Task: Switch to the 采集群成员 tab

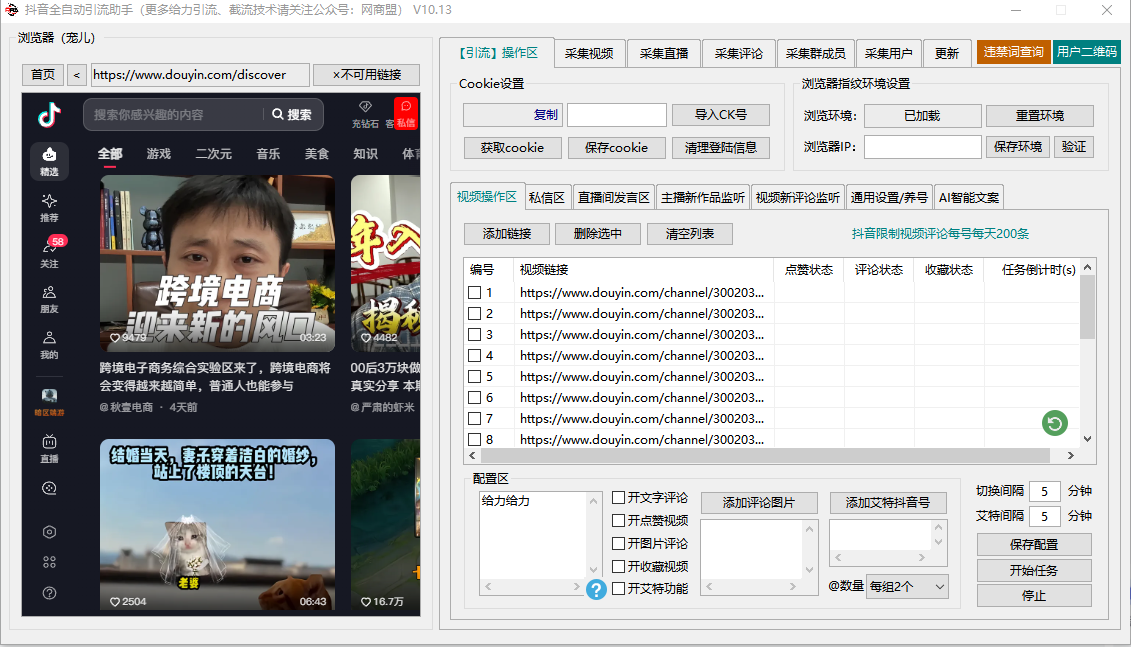Action: tap(816, 53)
